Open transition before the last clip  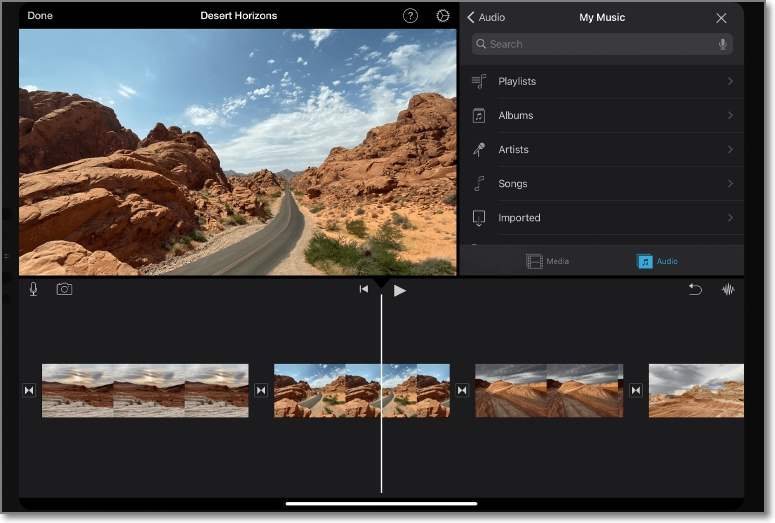point(636,391)
